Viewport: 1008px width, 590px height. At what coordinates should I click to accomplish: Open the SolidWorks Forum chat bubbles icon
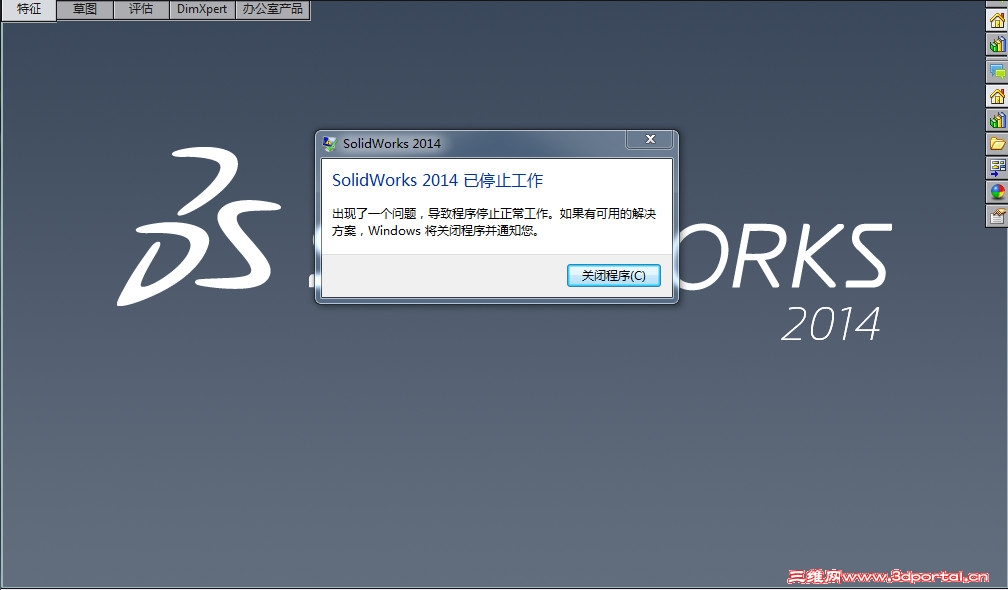tap(997, 71)
